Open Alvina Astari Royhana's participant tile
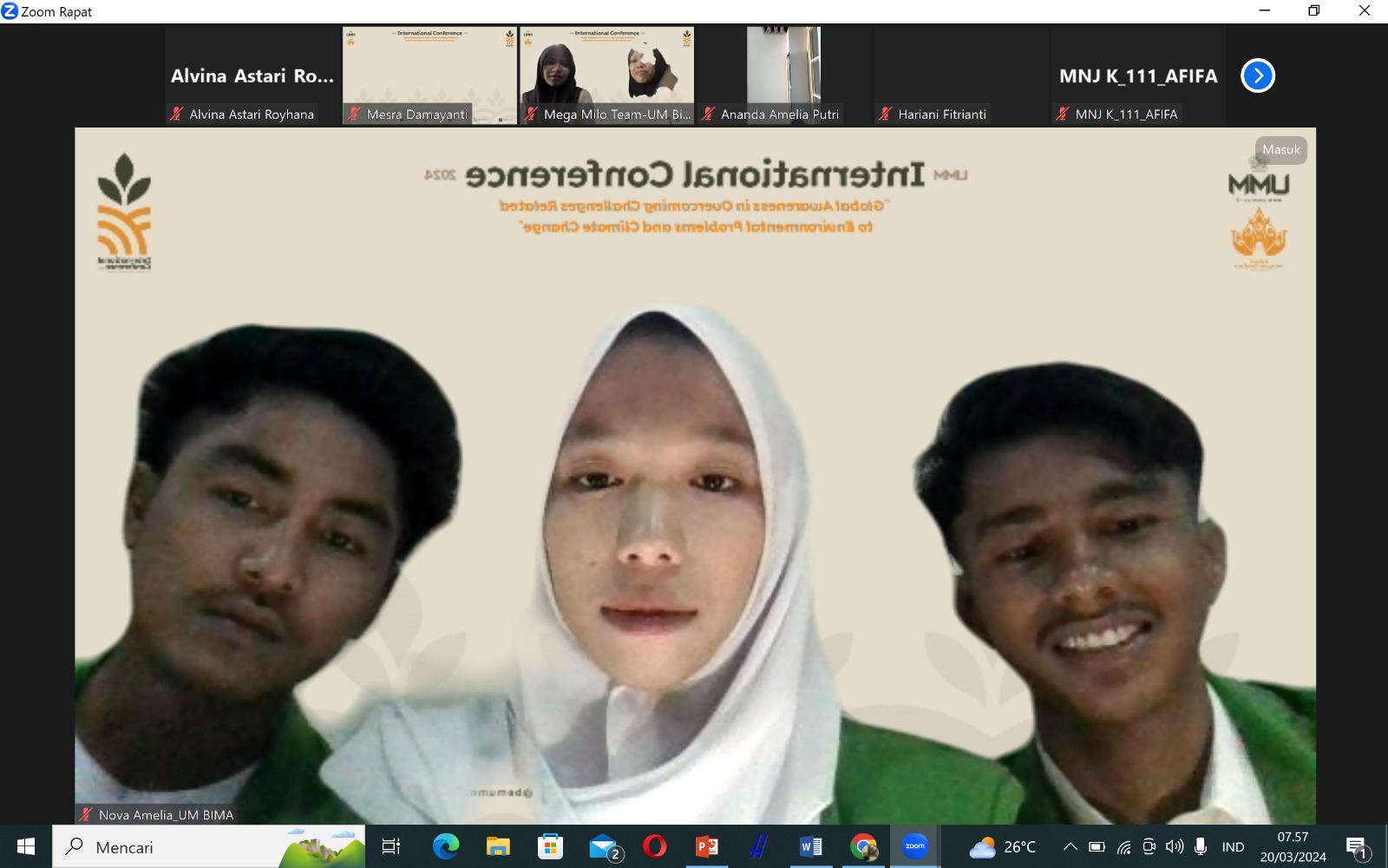This screenshot has height=868, width=1388. point(252,75)
